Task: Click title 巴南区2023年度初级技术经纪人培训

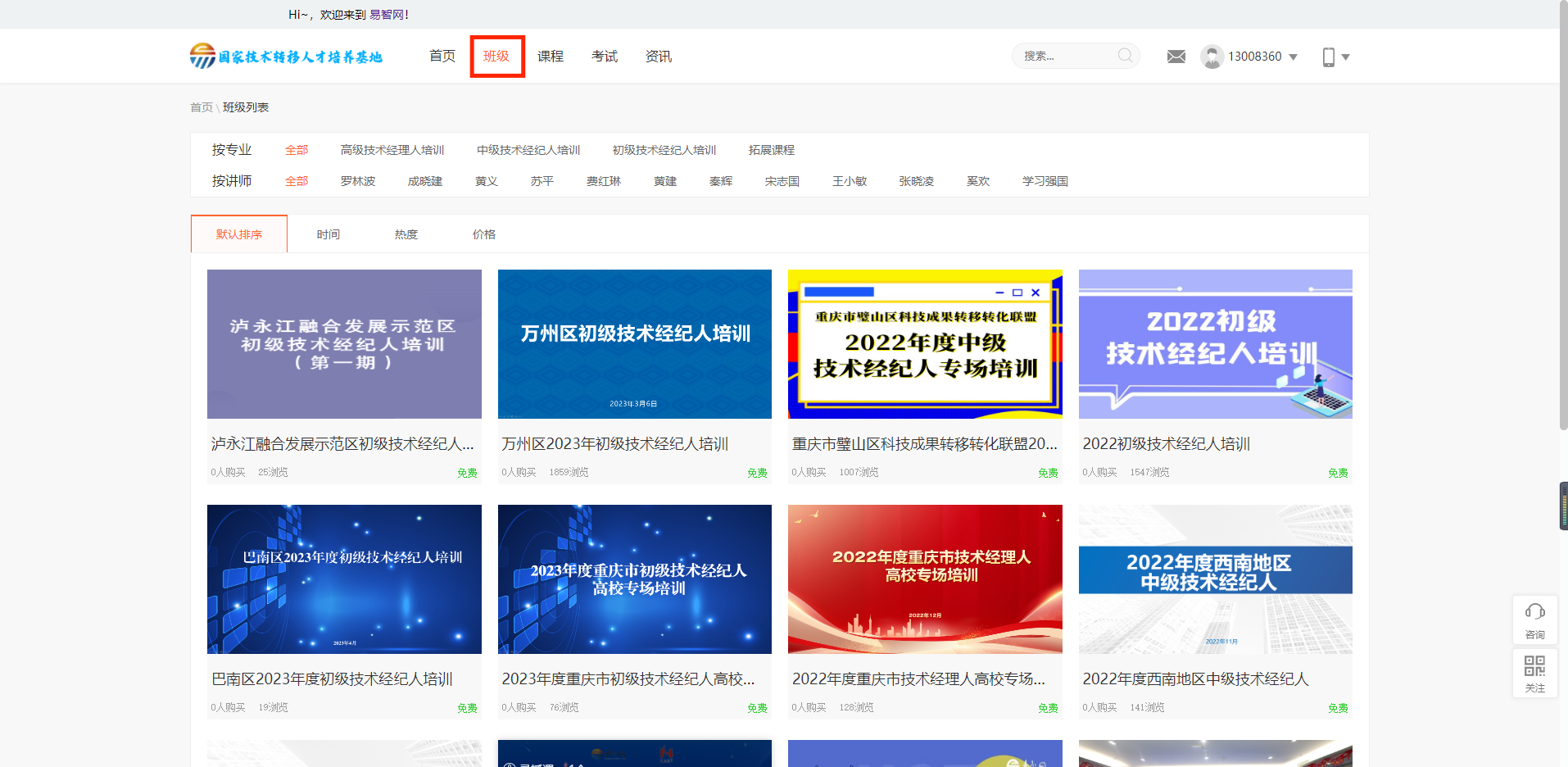Action: click(332, 679)
